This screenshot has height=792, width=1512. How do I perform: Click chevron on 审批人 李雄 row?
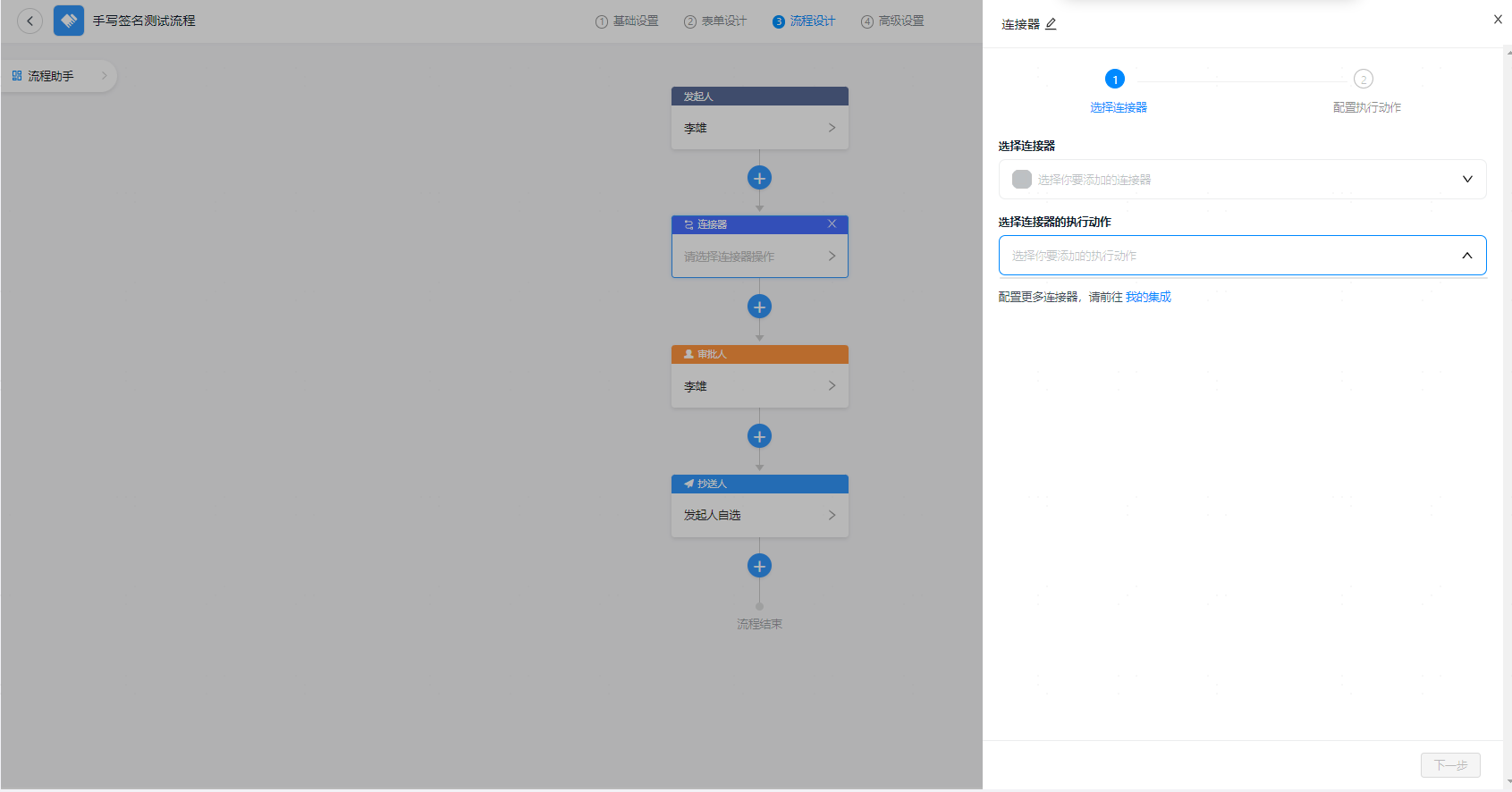click(832, 386)
